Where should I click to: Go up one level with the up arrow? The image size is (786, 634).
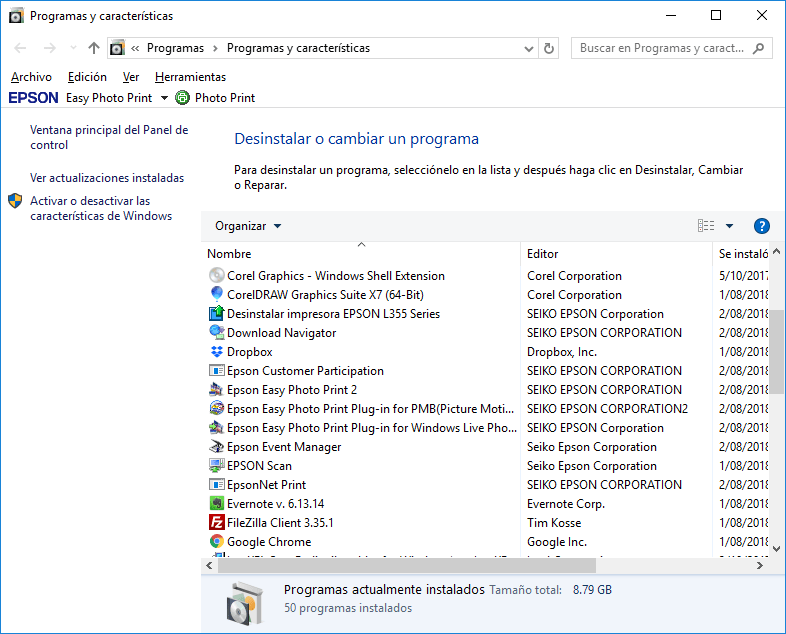pos(94,48)
